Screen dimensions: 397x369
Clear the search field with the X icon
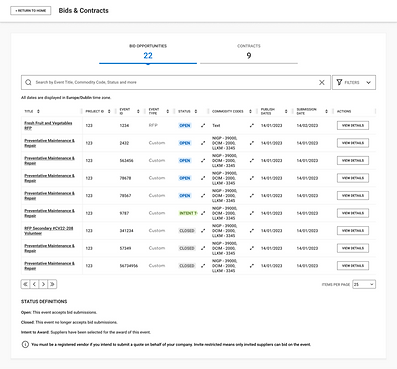[x=322, y=82]
